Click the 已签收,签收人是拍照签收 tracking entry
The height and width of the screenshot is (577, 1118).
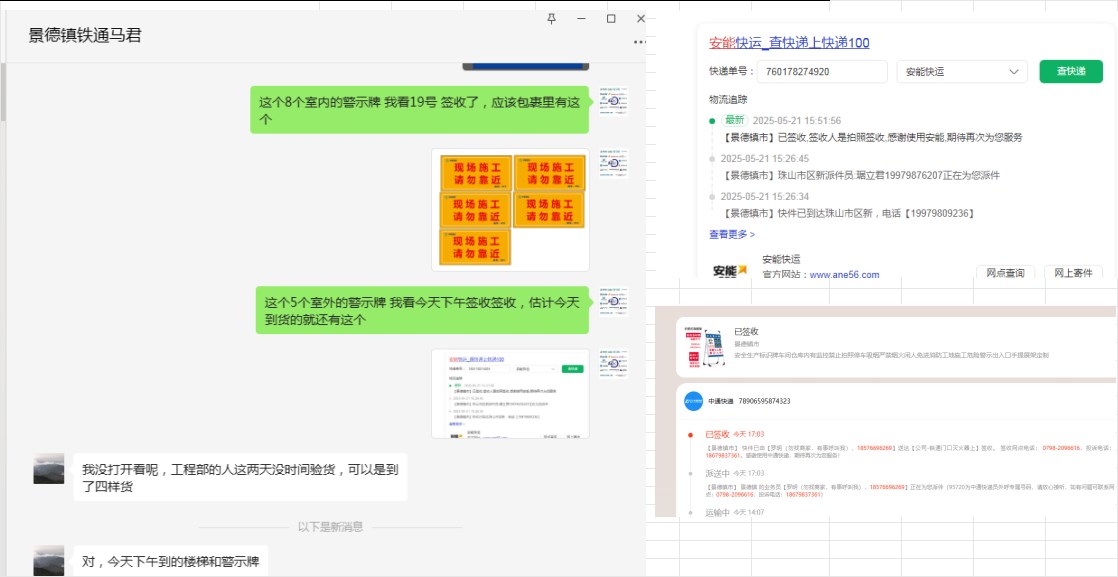point(873,137)
